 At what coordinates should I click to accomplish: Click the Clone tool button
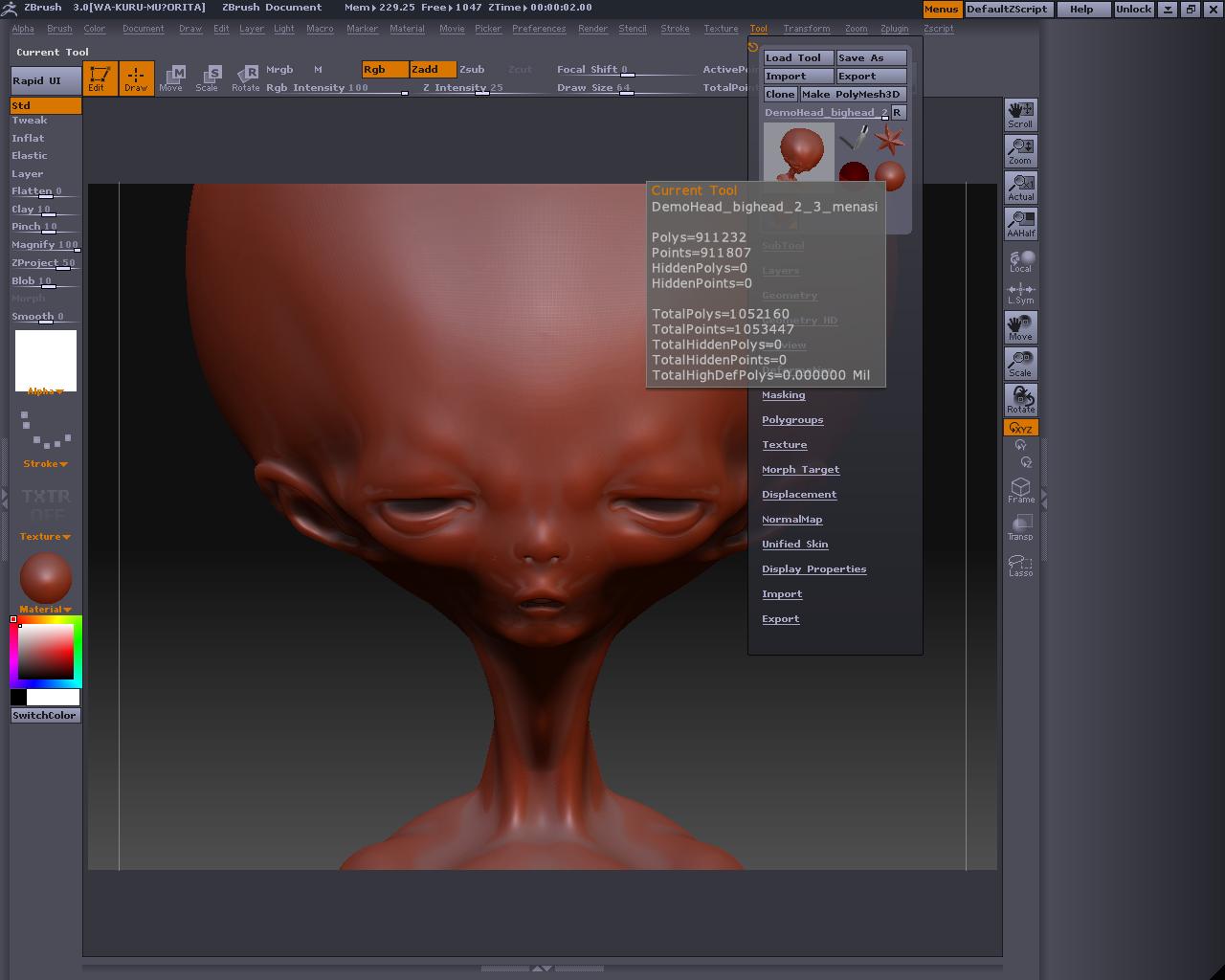point(780,95)
